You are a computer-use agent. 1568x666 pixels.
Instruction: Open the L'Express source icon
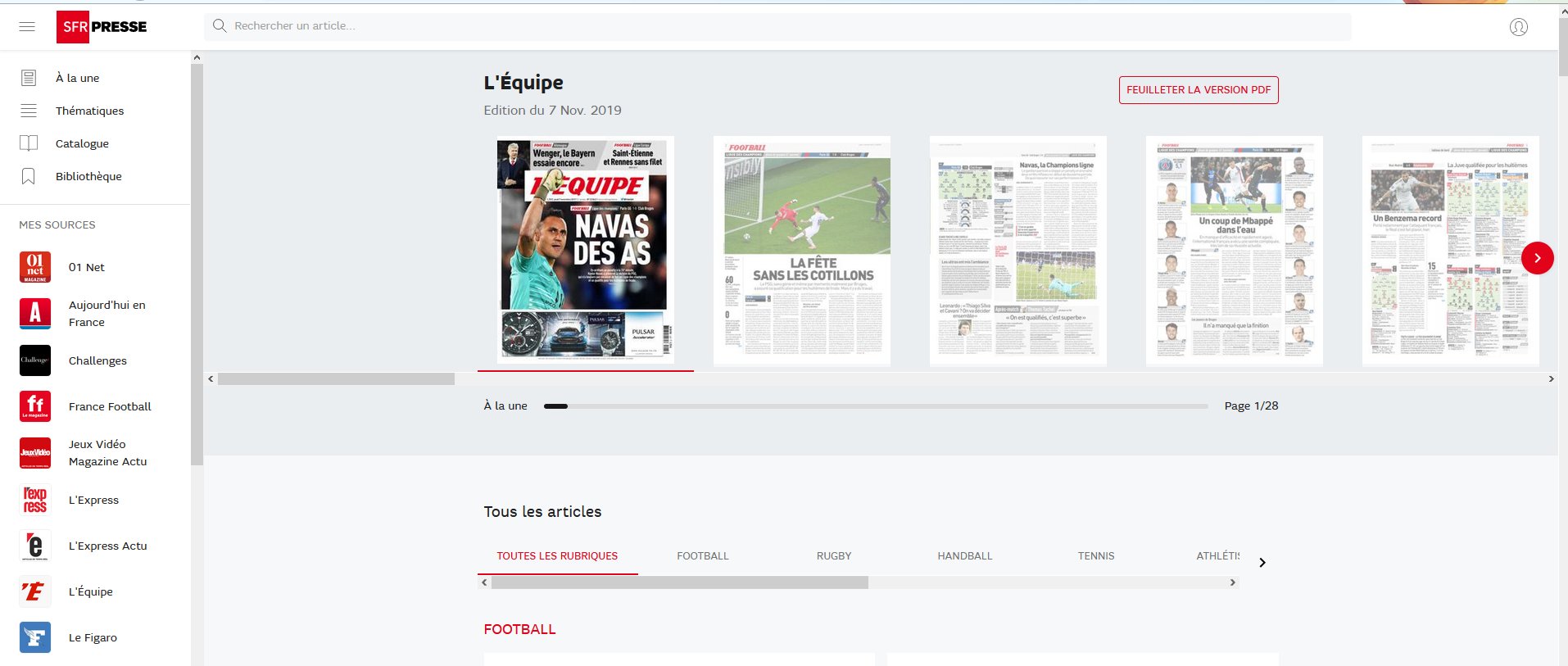point(35,500)
